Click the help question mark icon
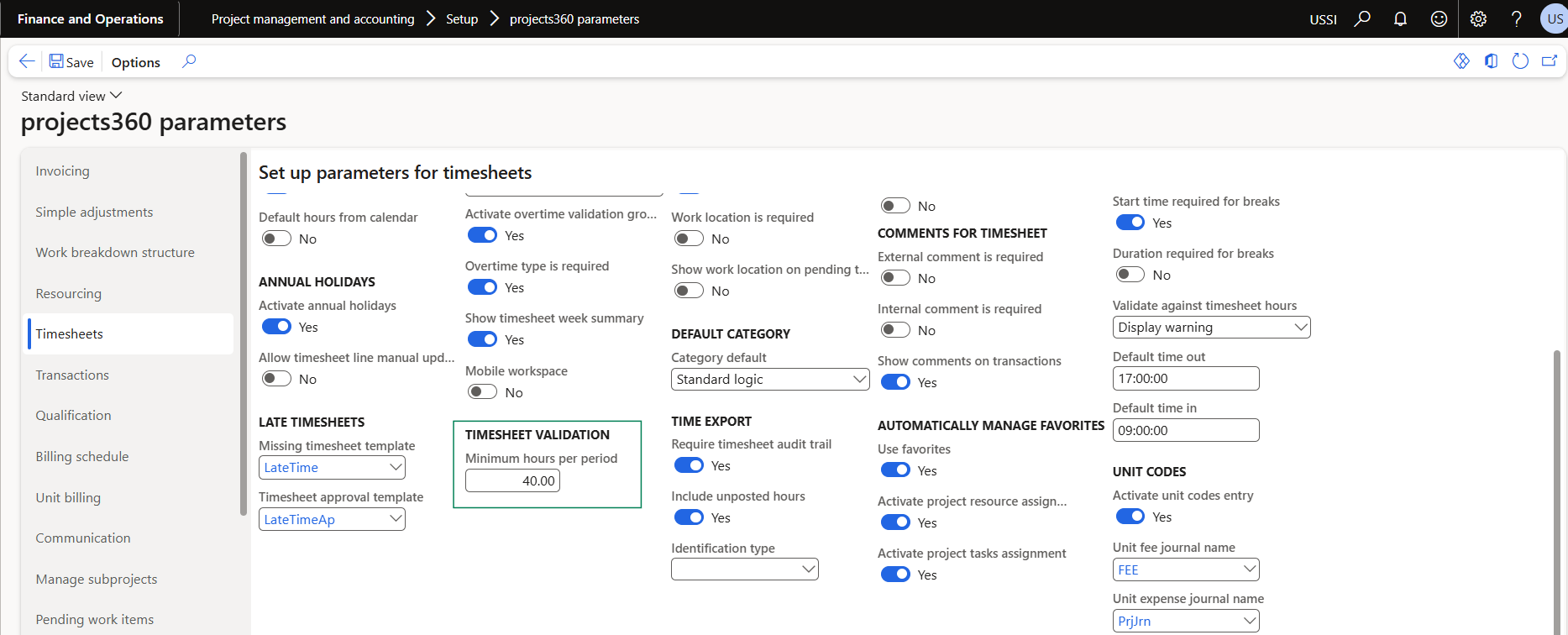This screenshot has width=1568, height=635. [x=1516, y=18]
